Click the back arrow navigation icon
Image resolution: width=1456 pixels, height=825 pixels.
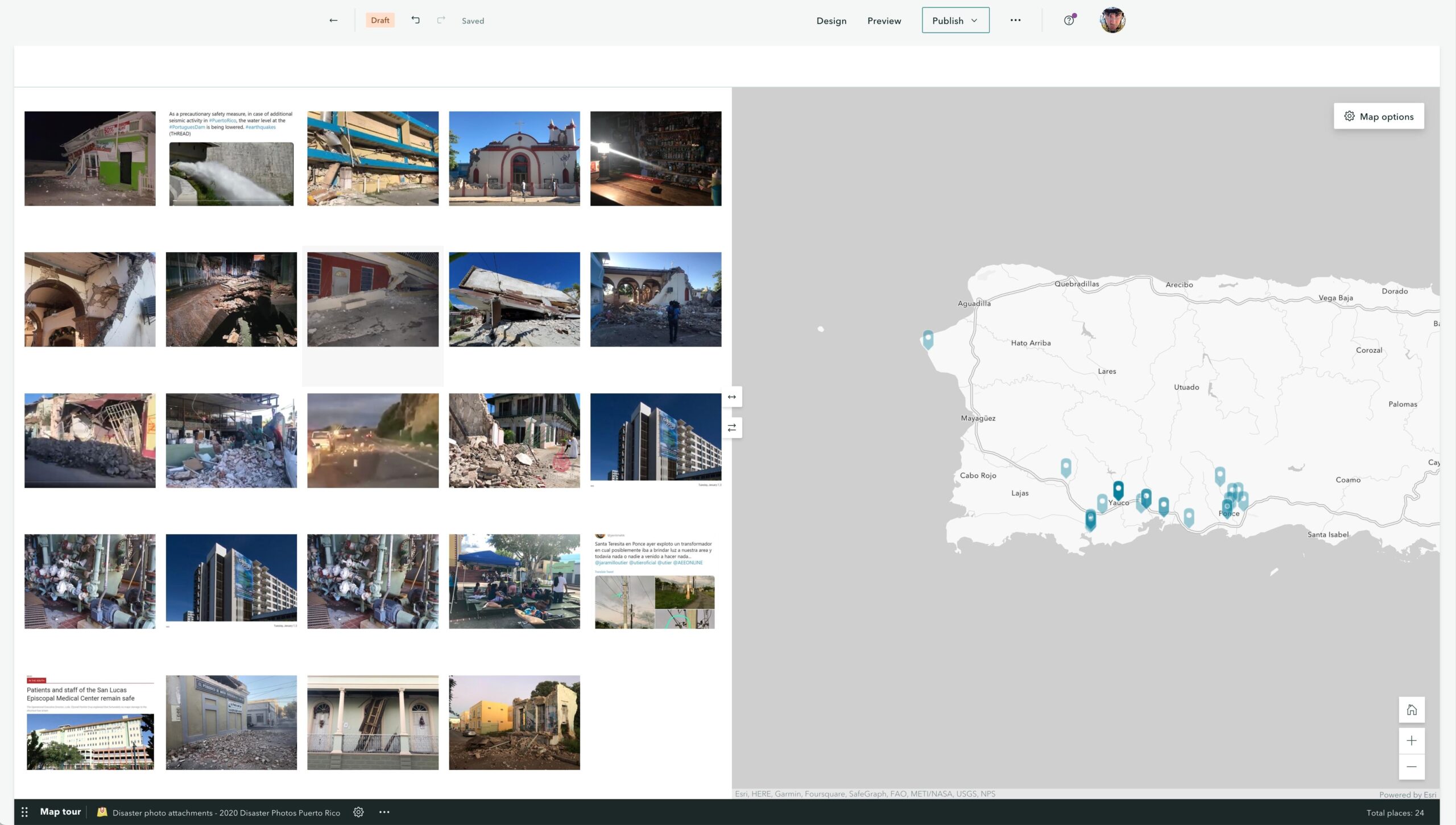pyautogui.click(x=333, y=19)
